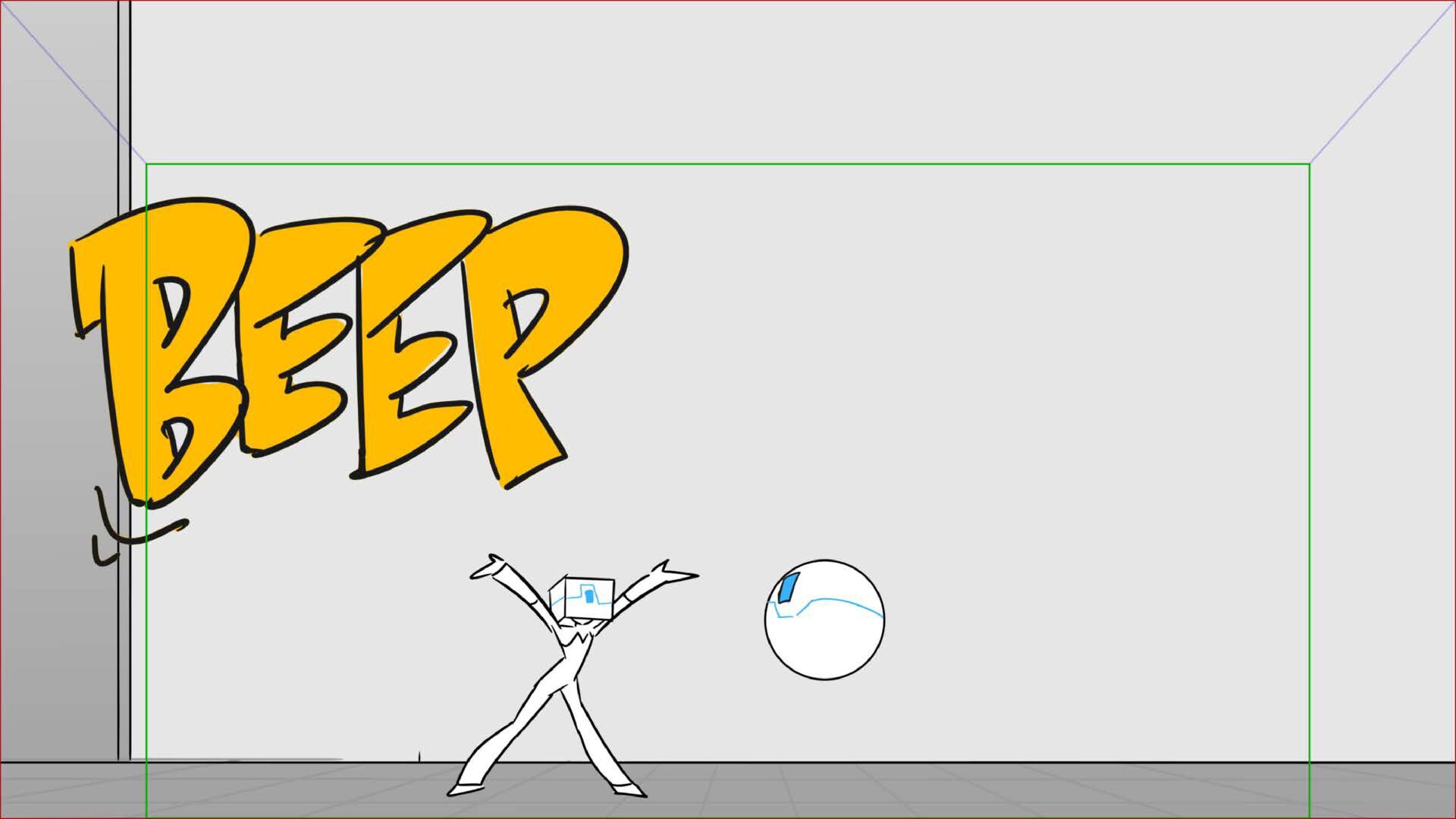Select the white floating sphere robot
1456x819 pixels.
click(x=824, y=620)
